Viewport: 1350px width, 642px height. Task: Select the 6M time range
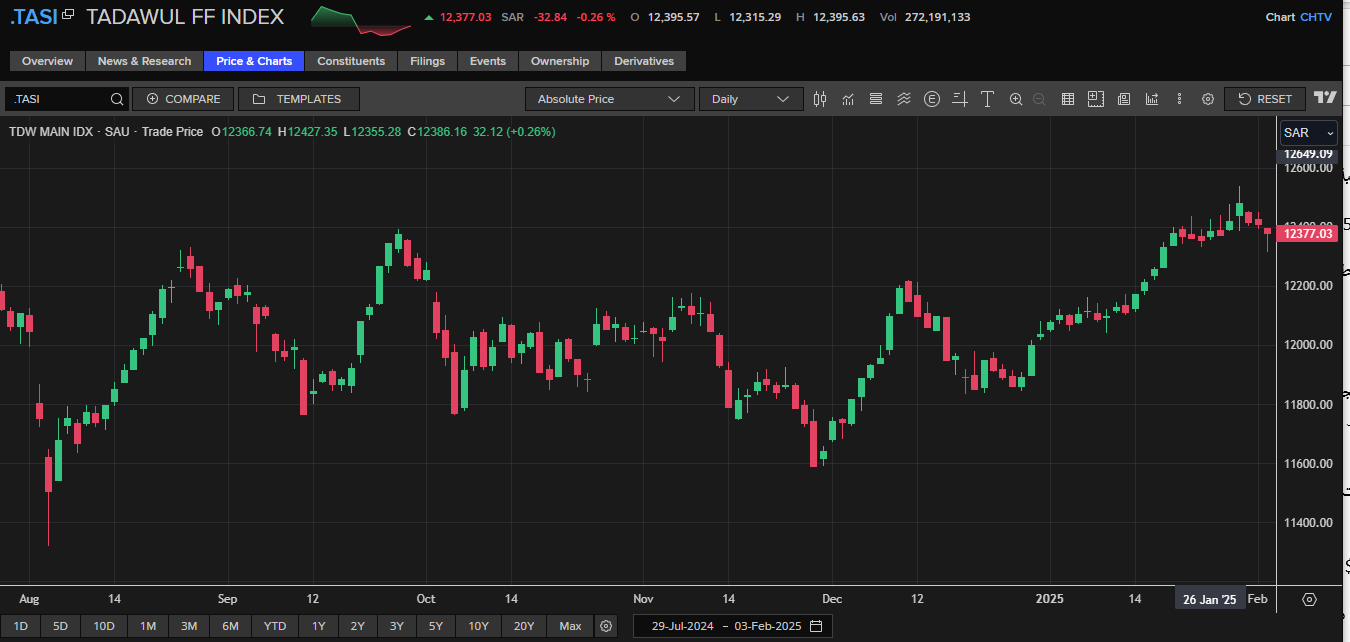pos(230,626)
